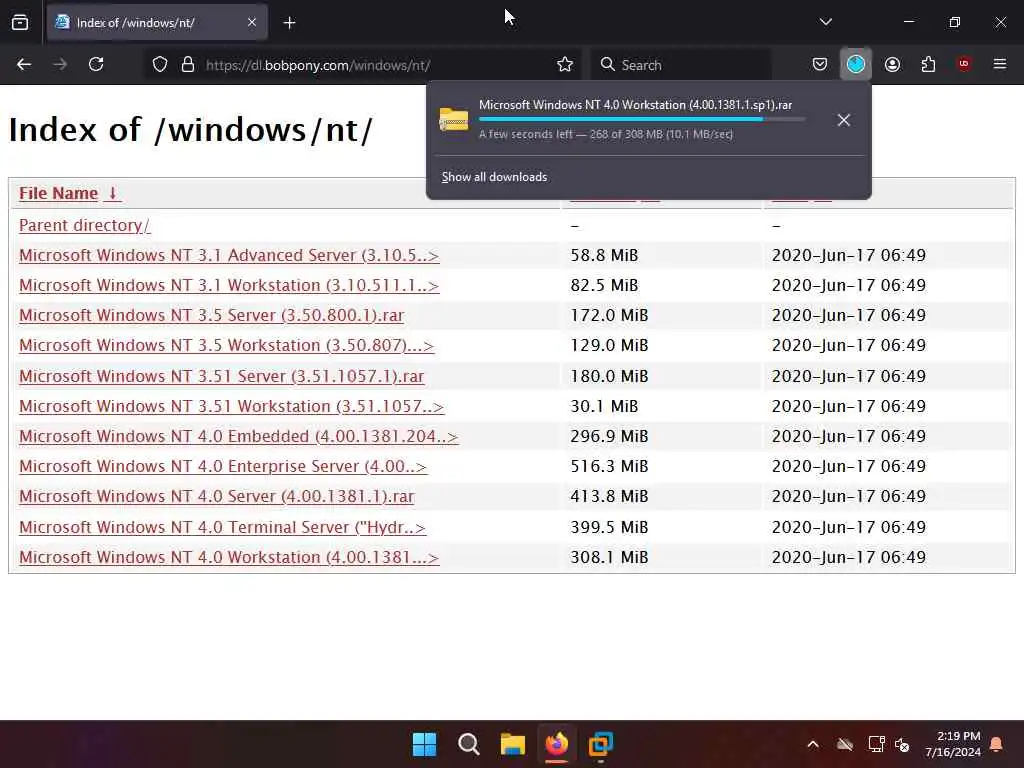The width and height of the screenshot is (1024, 768).
Task: Open the downloading rar file icon
Action: (453, 120)
